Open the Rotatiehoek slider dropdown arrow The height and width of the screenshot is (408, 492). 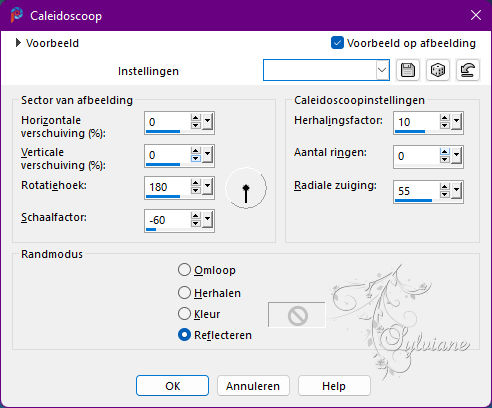(x=207, y=188)
